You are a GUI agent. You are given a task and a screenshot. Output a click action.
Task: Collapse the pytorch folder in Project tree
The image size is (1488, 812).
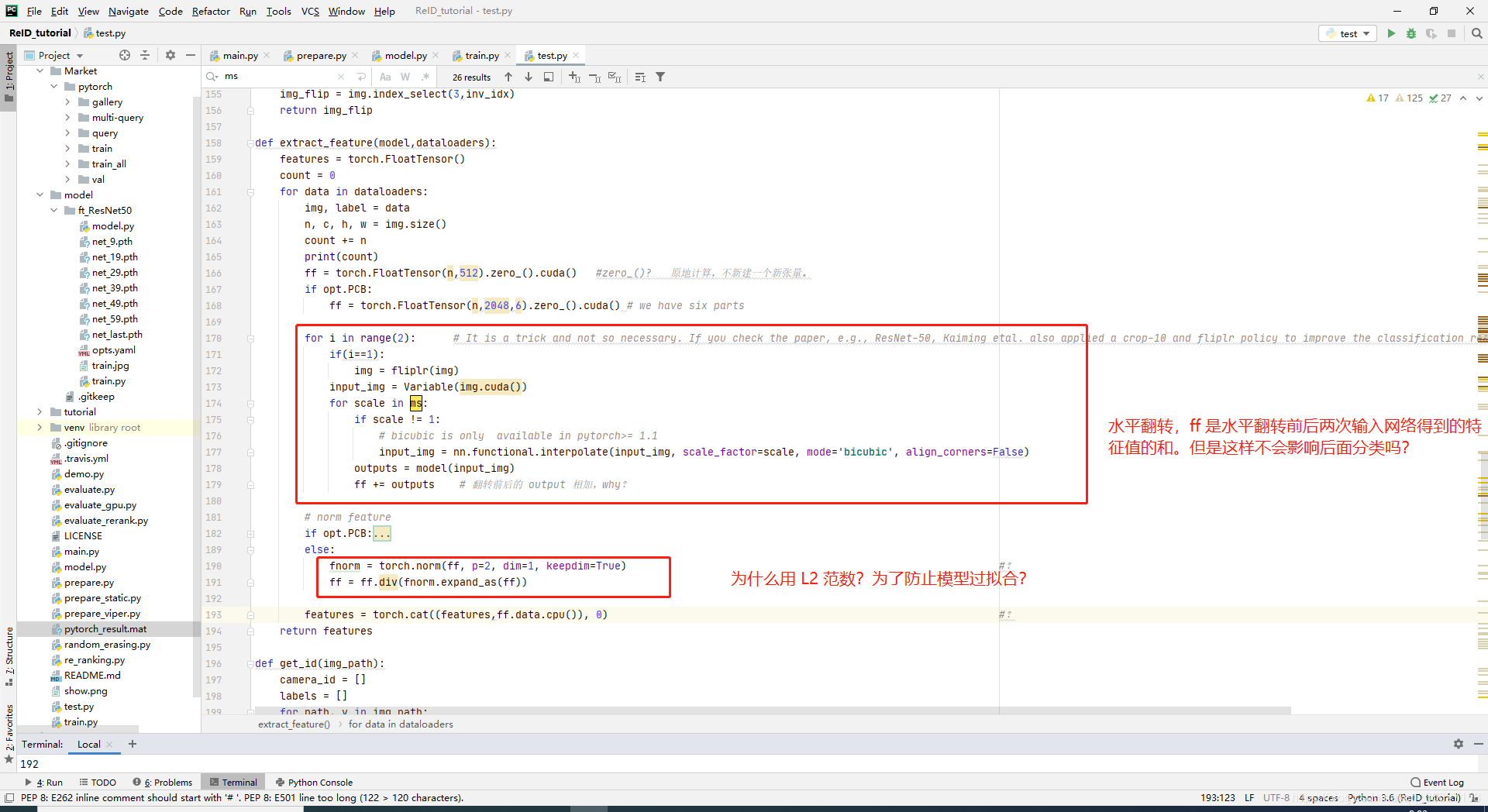pos(53,86)
